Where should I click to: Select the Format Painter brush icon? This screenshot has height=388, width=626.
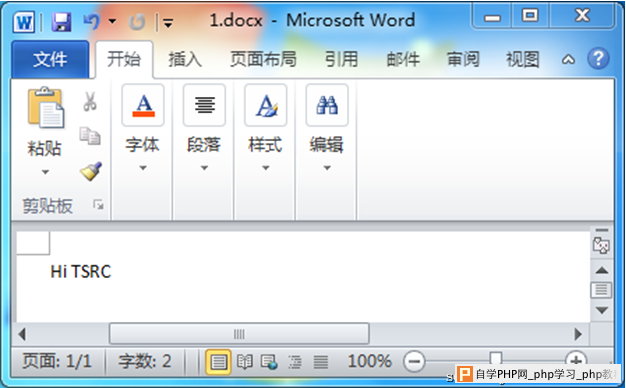click(91, 171)
